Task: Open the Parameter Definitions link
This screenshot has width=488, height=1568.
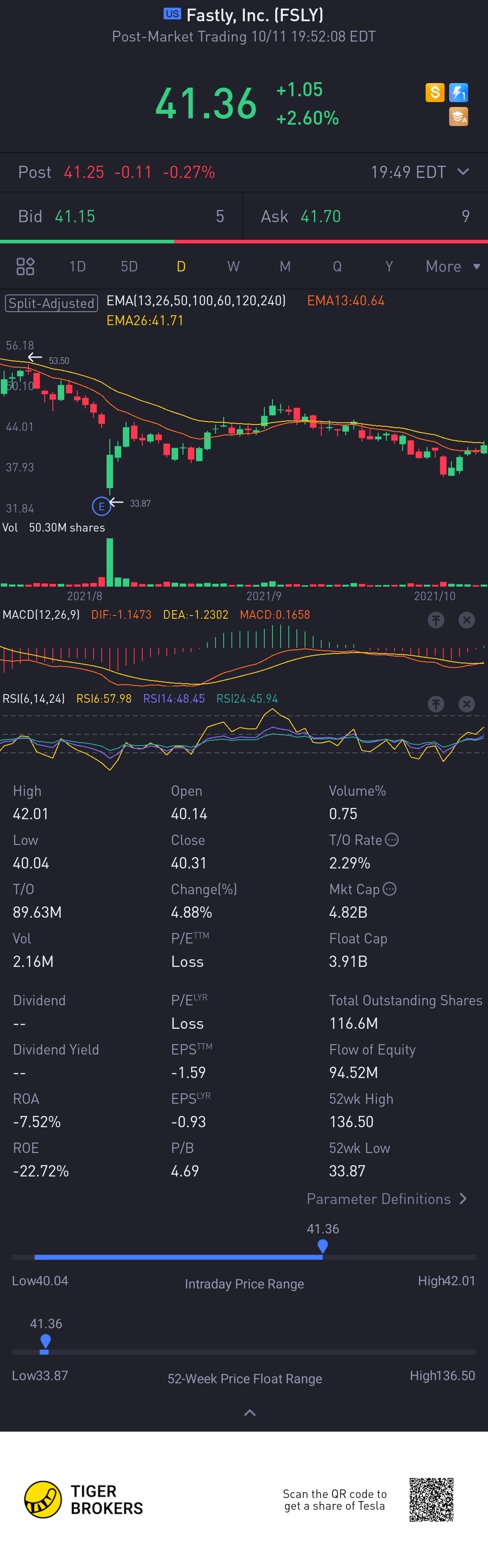Action: point(378,1199)
